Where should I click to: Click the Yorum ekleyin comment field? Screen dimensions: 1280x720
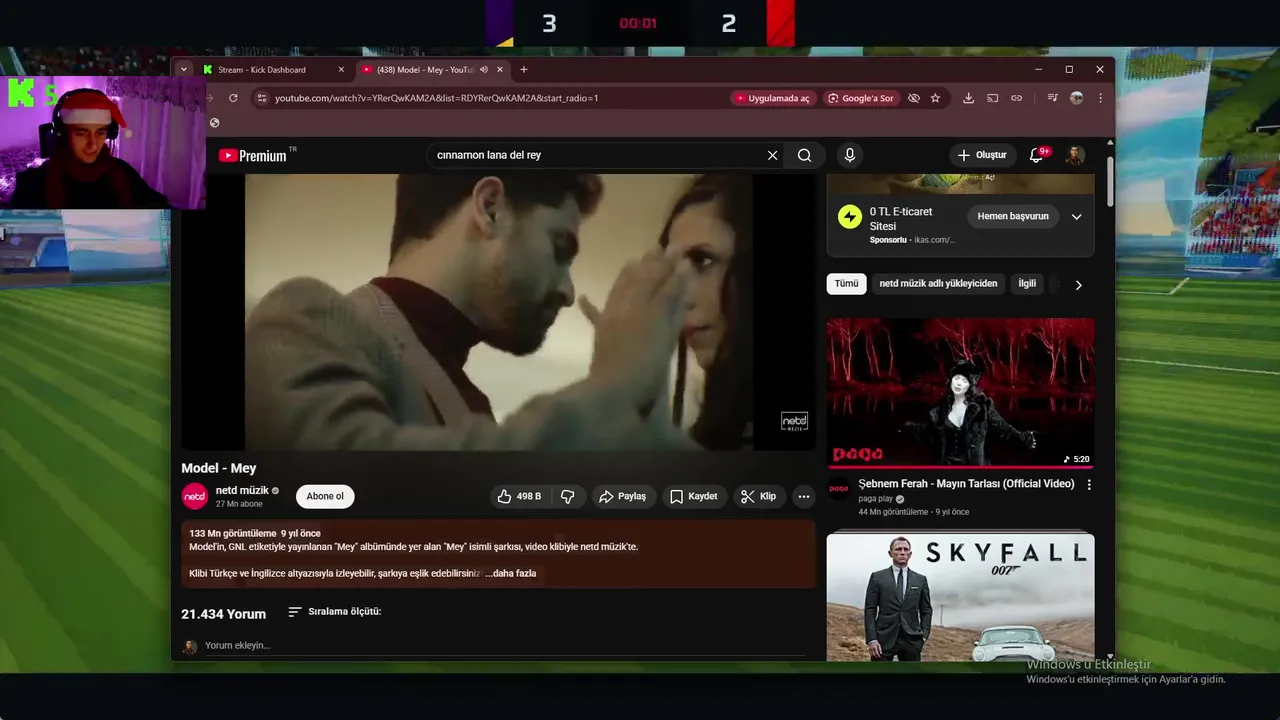pos(505,646)
